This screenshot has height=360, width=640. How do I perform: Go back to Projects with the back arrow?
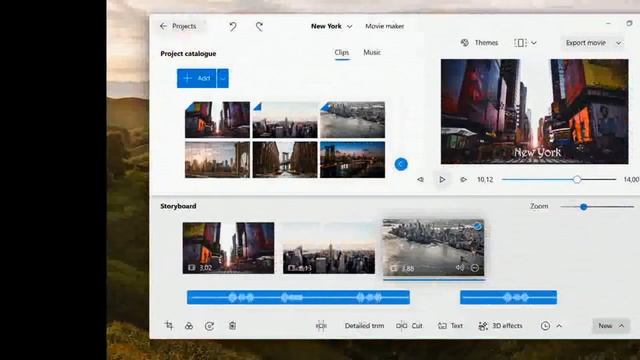pyautogui.click(x=163, y=26)
